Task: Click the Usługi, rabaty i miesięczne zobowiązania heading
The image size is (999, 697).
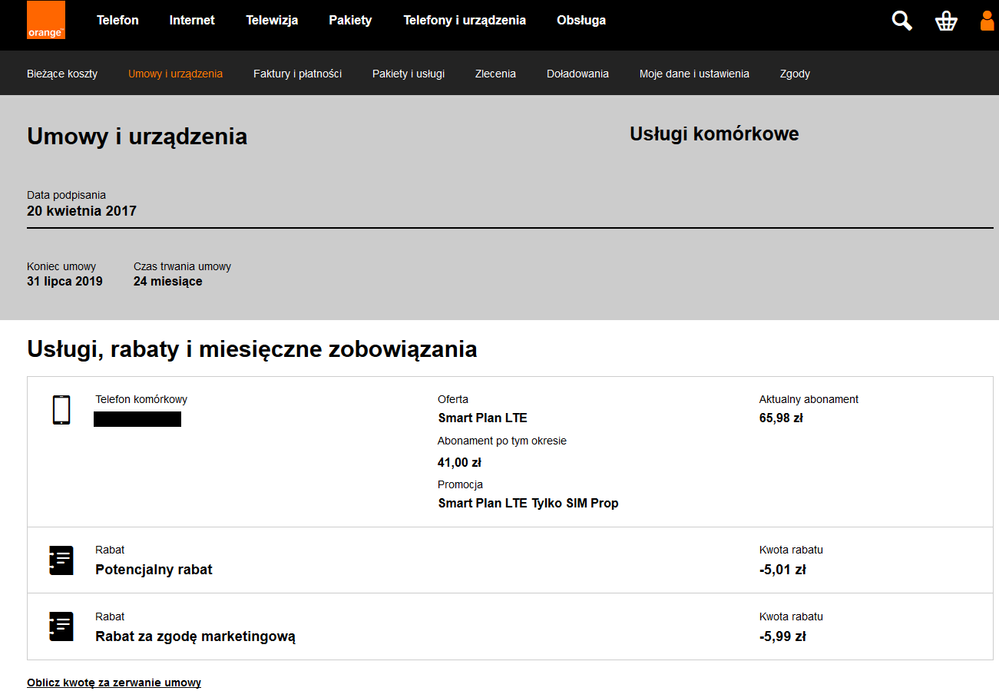Action: 252,349
